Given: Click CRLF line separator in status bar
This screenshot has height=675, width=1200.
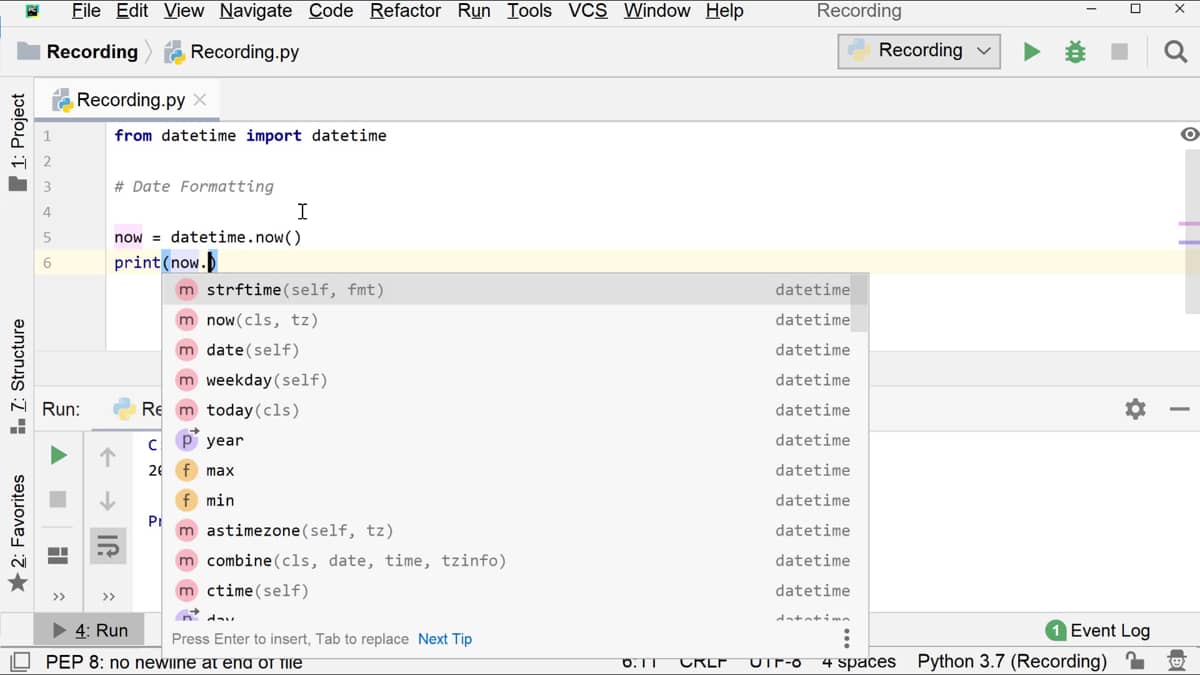Looking at the screenshot, I should (x=703, y=662).
